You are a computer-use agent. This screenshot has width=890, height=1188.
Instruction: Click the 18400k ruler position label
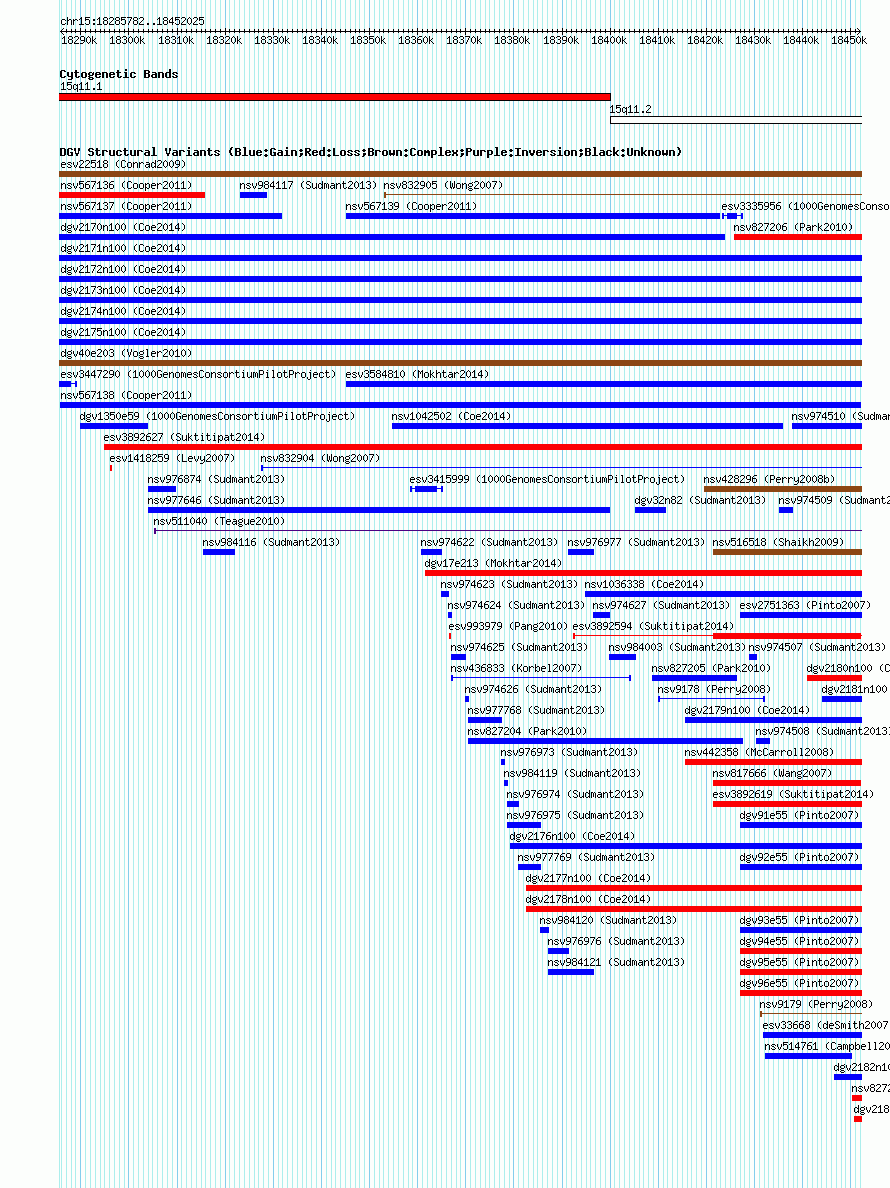coord(609,41)
